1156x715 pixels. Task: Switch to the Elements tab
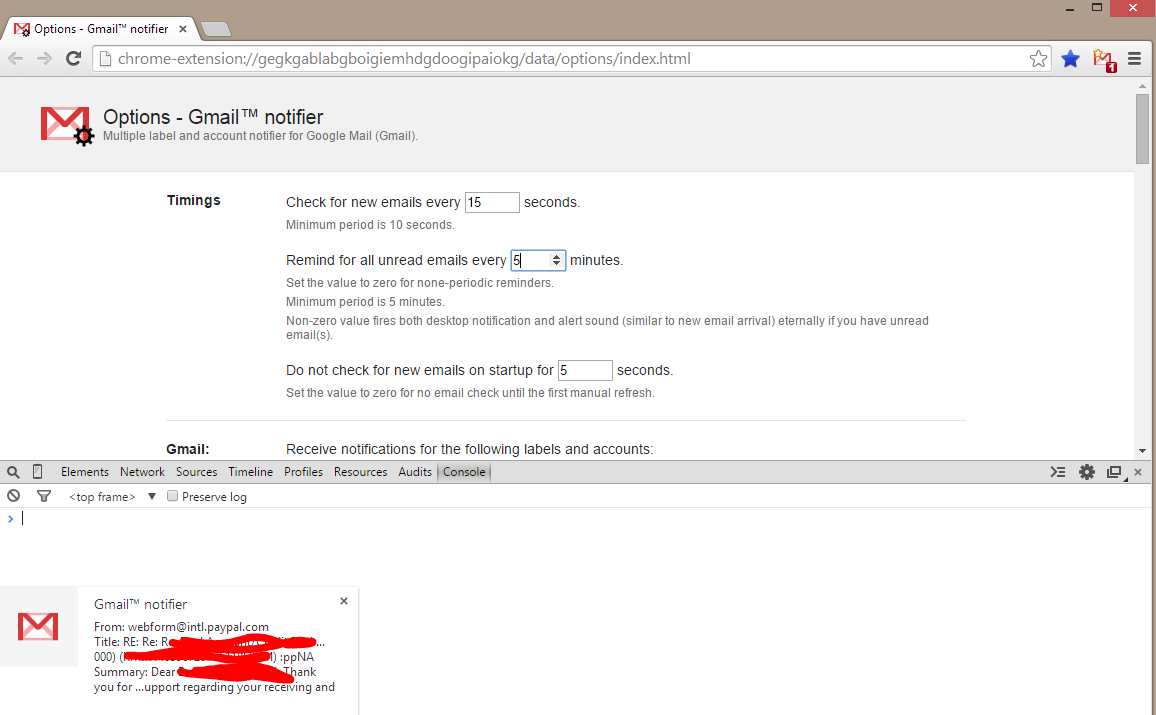coord(85,471)
